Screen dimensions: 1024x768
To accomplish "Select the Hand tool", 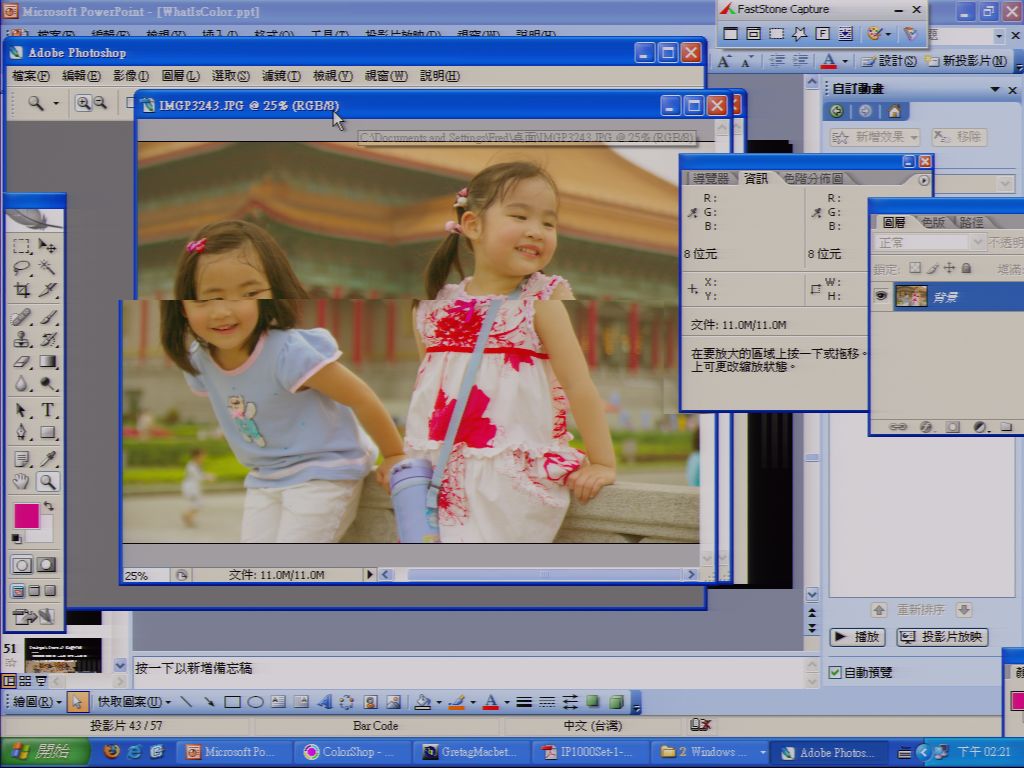I will pos(22,482).
